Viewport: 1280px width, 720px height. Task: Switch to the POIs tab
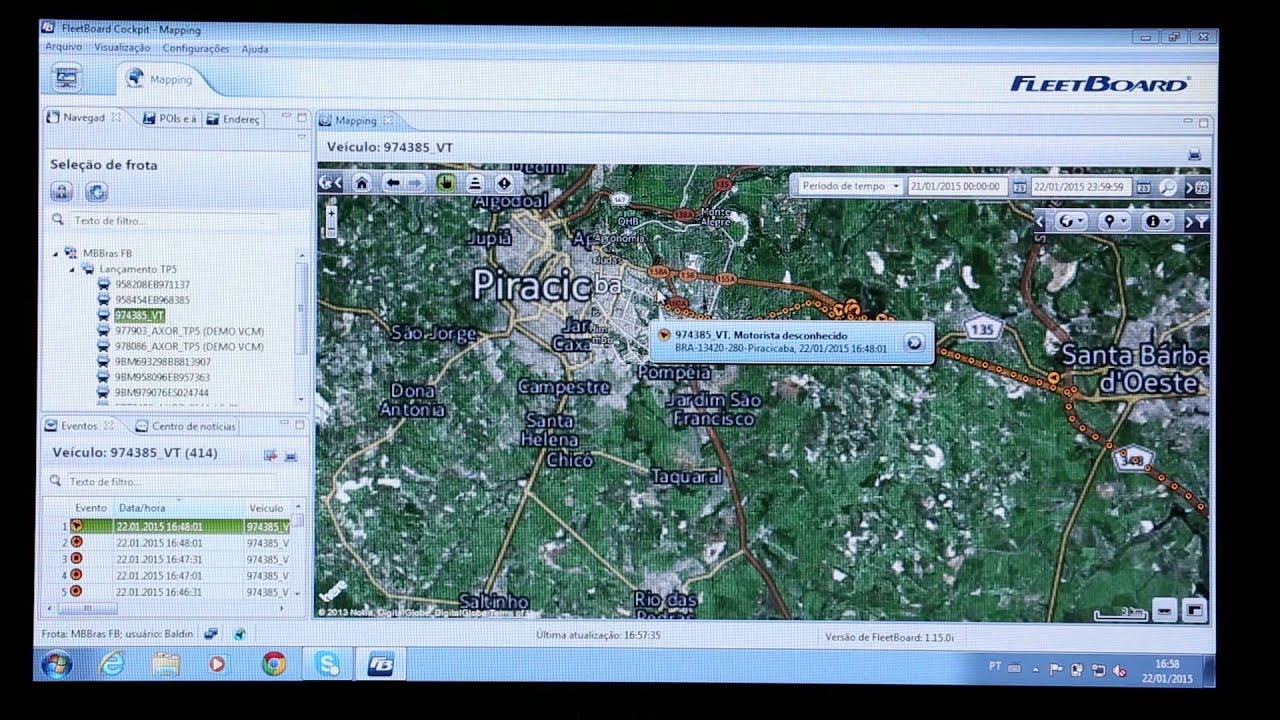tap(169, 118)
